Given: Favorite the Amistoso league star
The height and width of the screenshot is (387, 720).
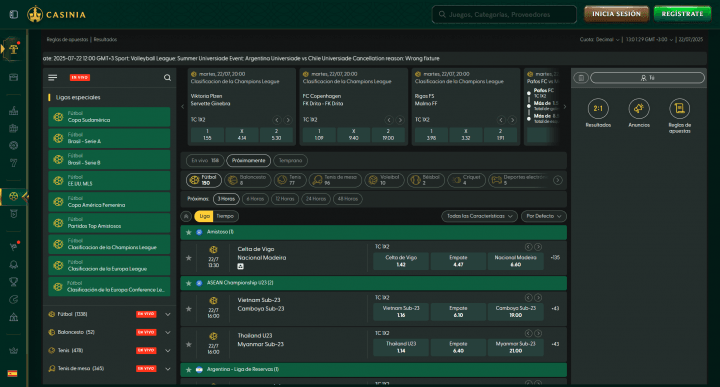Looking at the screenshot, I should [188, 232].
